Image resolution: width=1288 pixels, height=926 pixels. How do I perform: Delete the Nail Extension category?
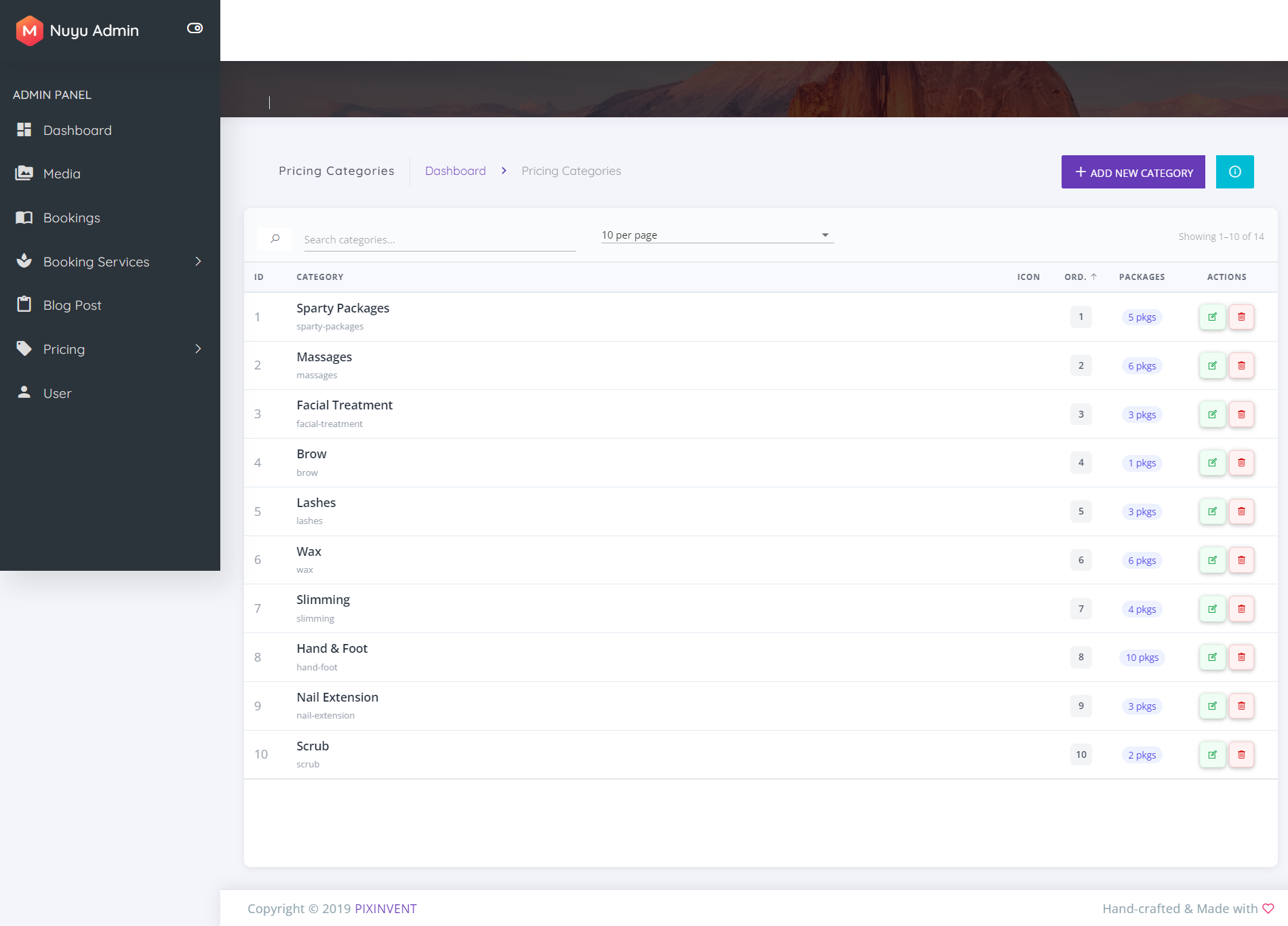pyautogui.click(x=1241, y=706)
